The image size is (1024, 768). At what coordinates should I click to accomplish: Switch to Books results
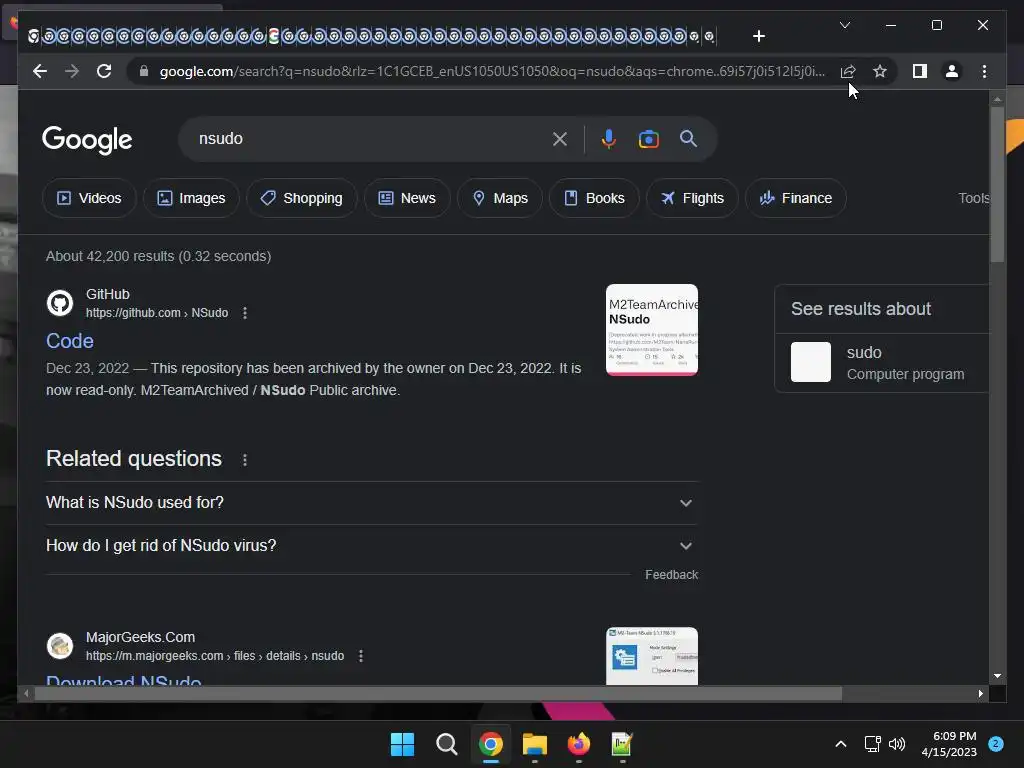tap(594, 198)
